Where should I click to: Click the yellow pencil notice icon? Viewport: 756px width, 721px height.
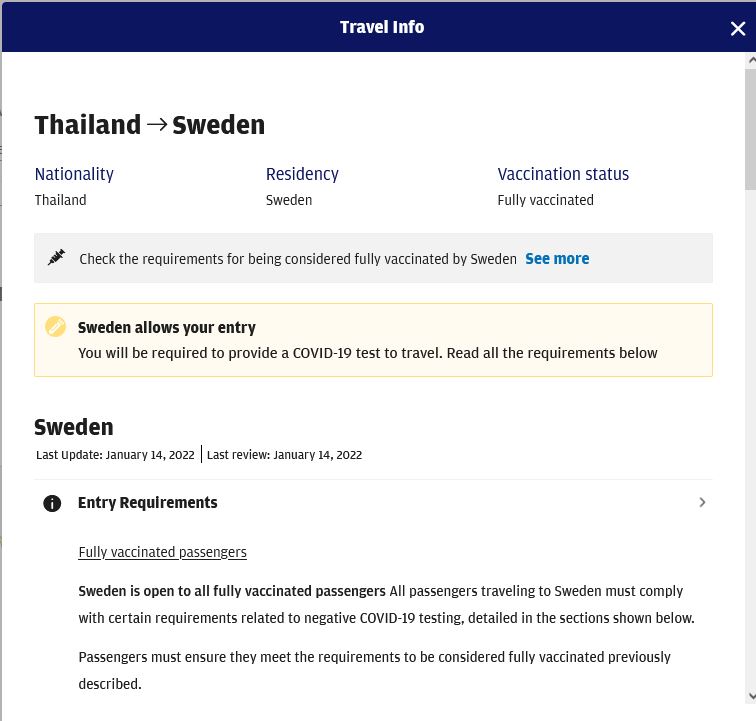[x=56, y=327]
